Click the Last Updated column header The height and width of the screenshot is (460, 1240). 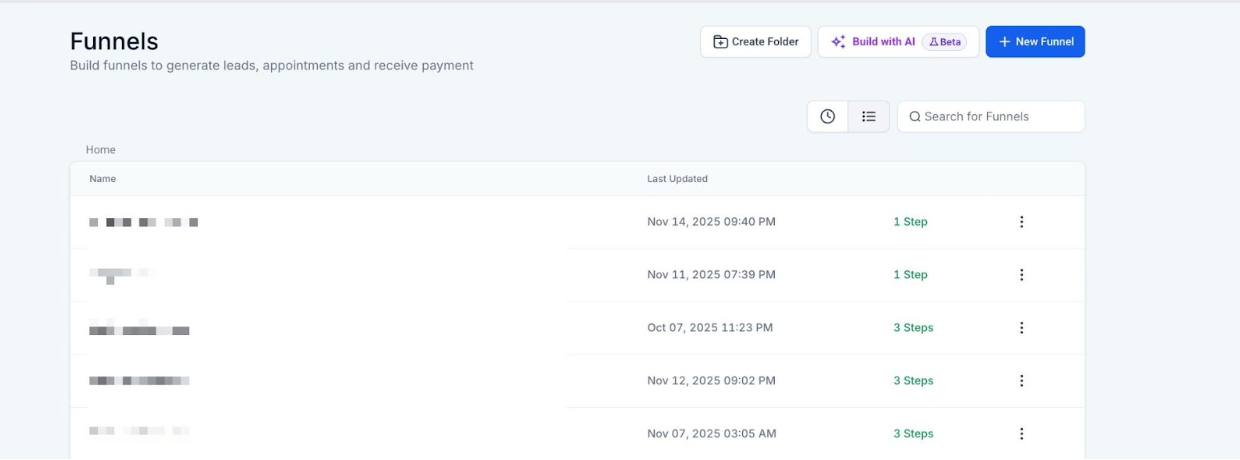[677, 179]
